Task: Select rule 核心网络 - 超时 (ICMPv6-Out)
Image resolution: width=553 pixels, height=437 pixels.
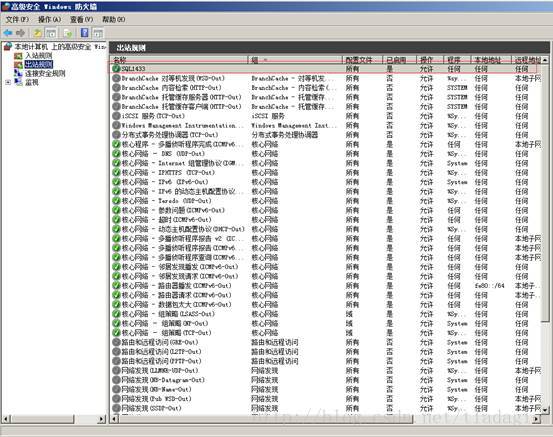Action: (166, 220)
